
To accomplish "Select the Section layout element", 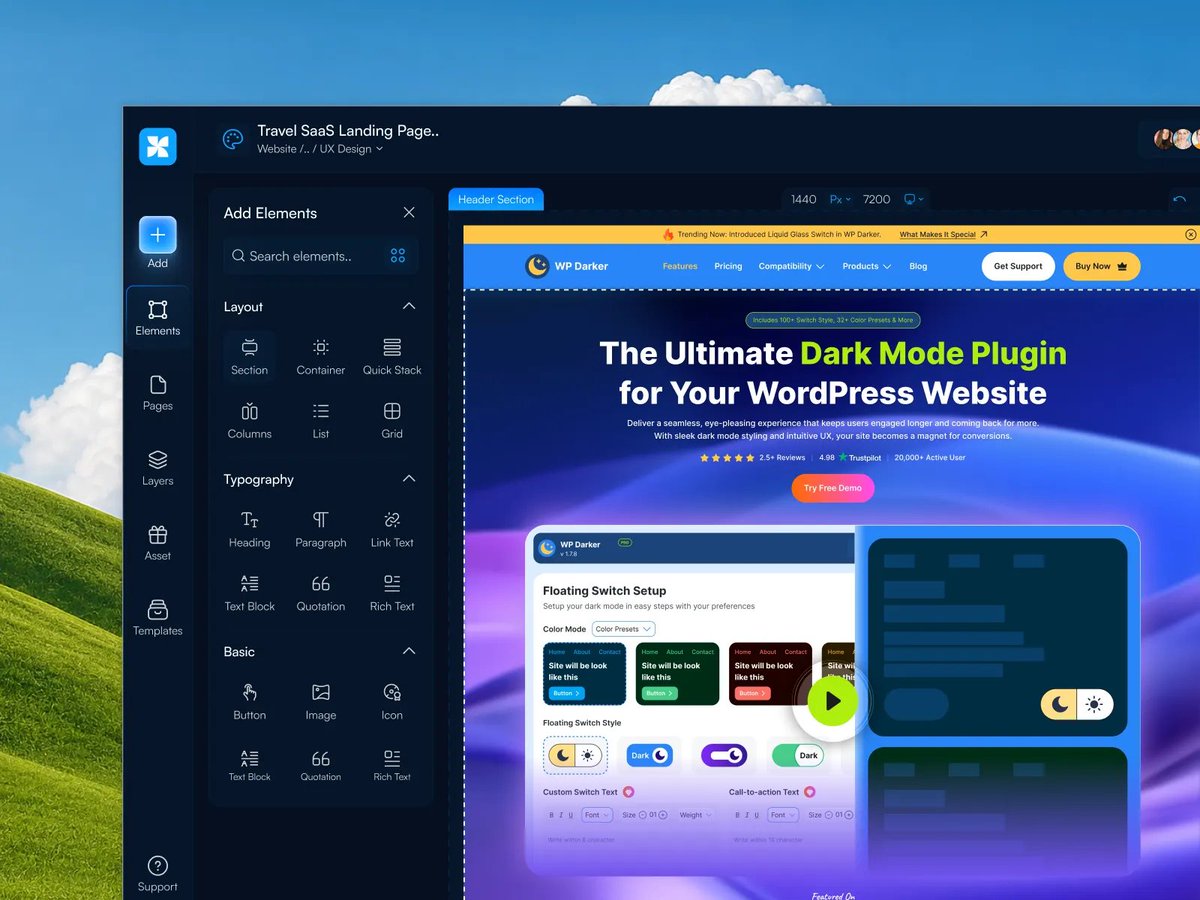I will [x=250, y=356].
